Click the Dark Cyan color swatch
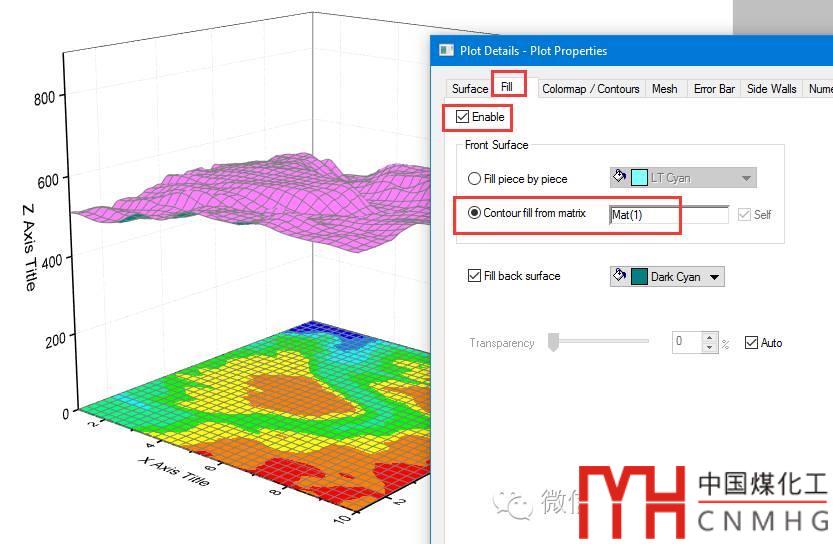This screenshot has width=833, height=544. [639, 277]
